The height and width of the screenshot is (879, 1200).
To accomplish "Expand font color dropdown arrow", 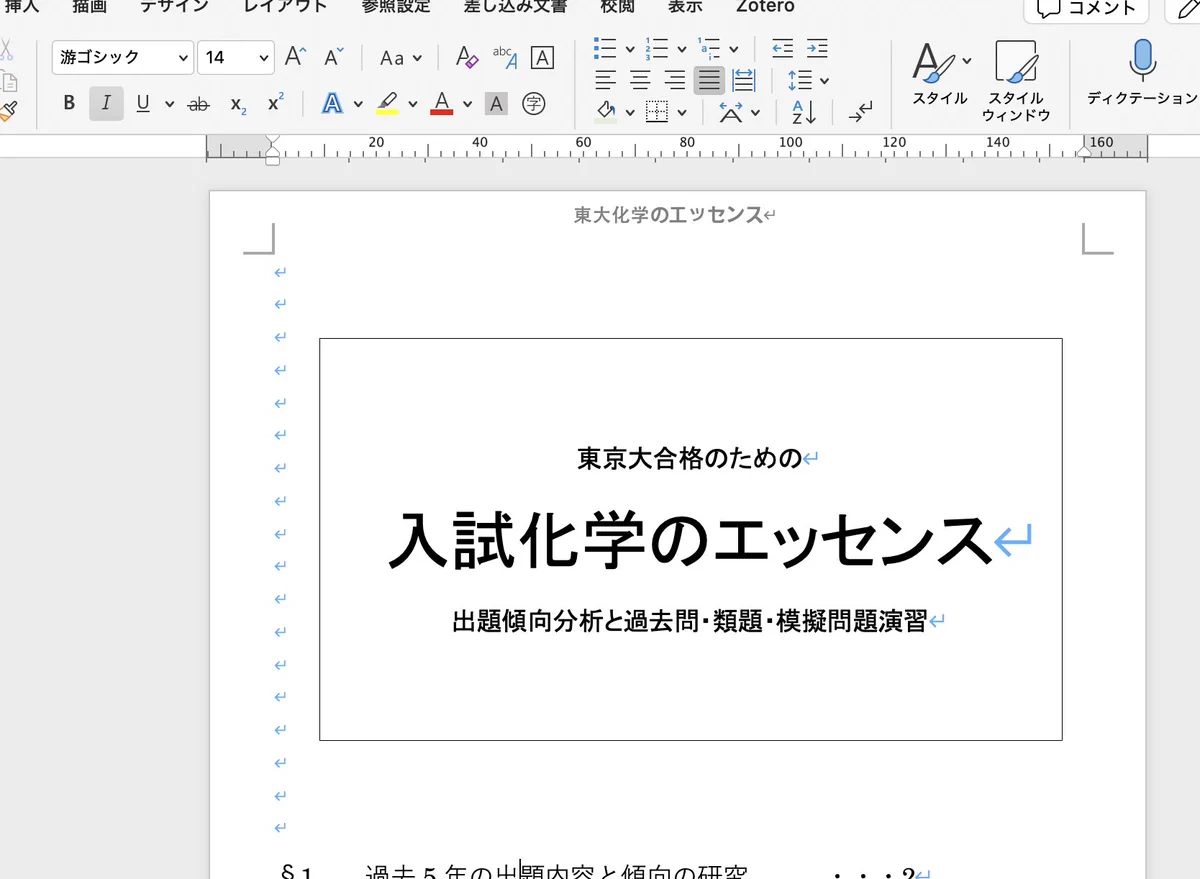I will (x=467, y=103).
